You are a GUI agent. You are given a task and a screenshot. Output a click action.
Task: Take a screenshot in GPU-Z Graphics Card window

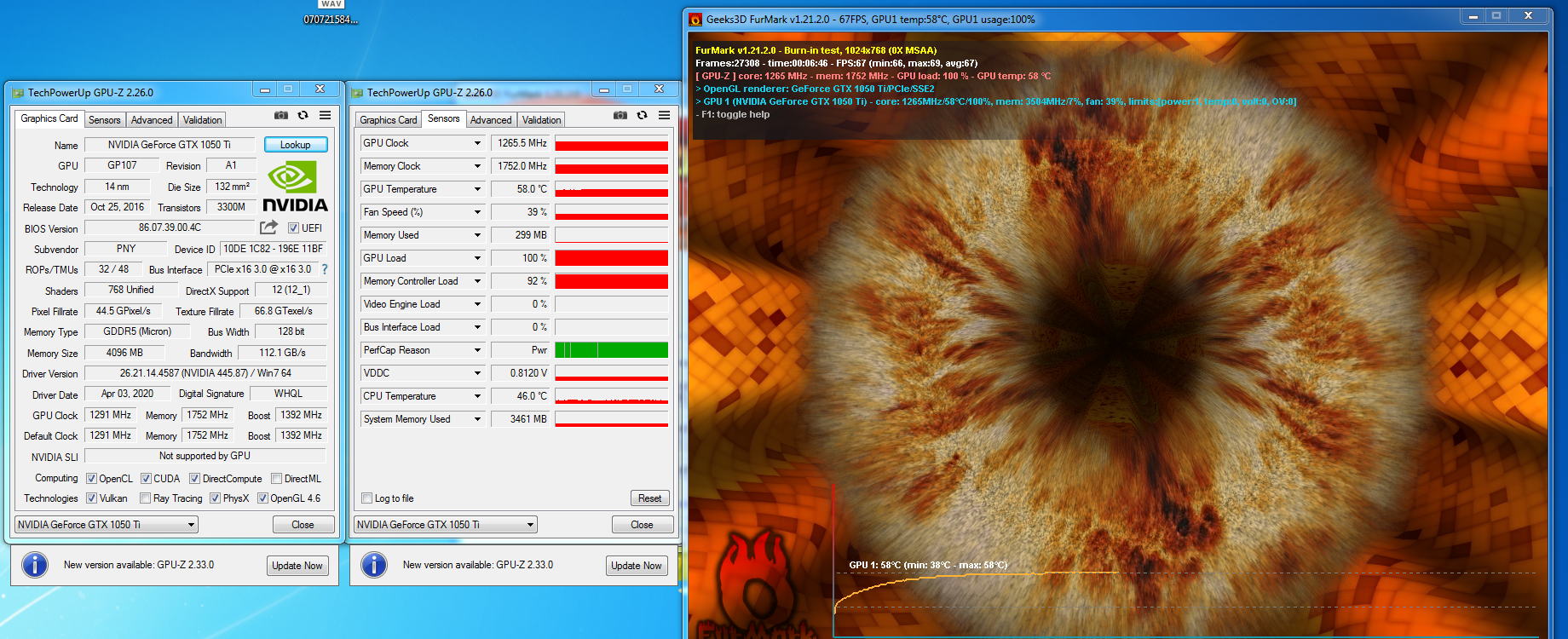tap(280, 115)
